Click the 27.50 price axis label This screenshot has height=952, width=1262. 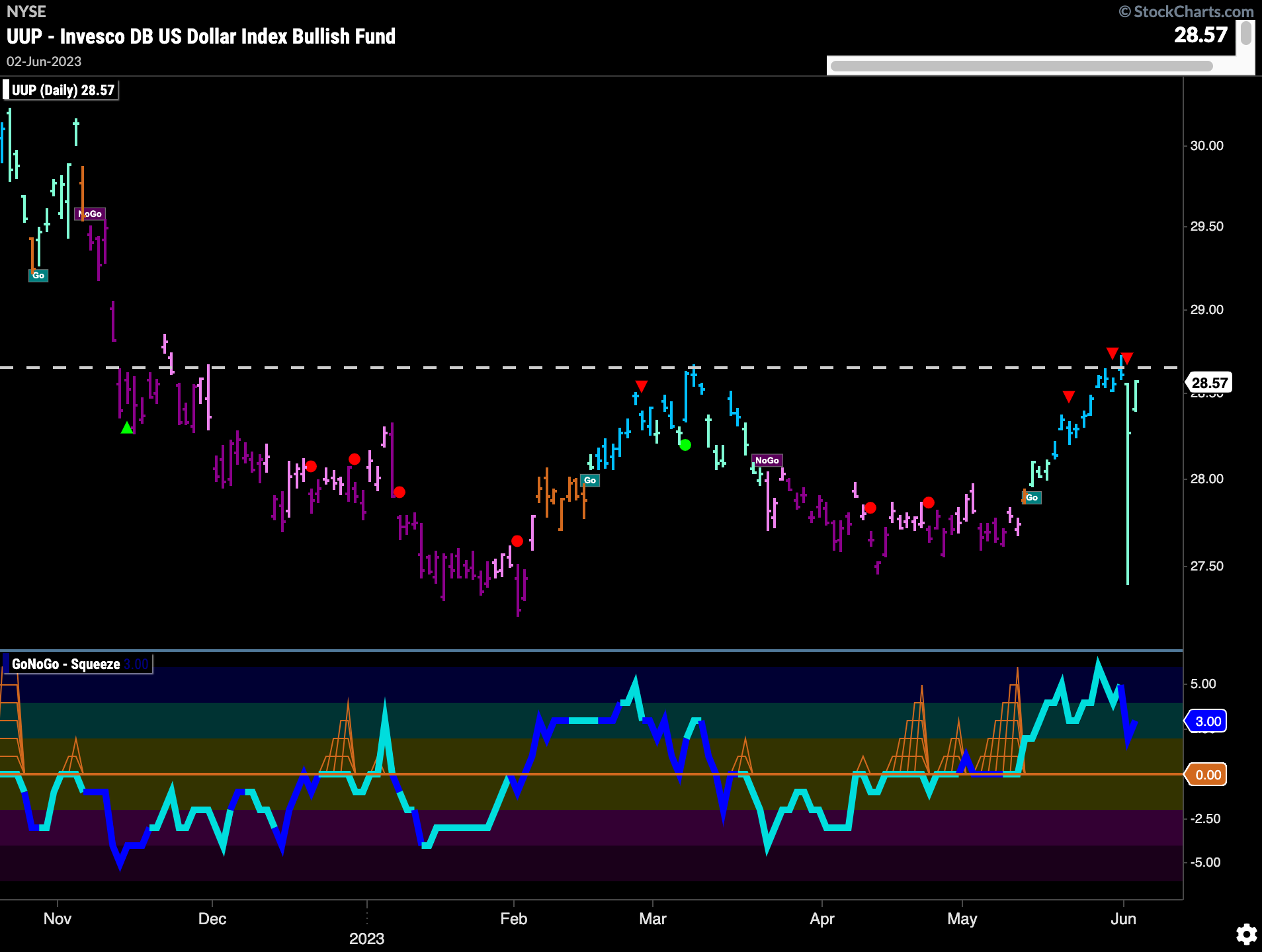pyautogui.click(x=1206, y=566)
